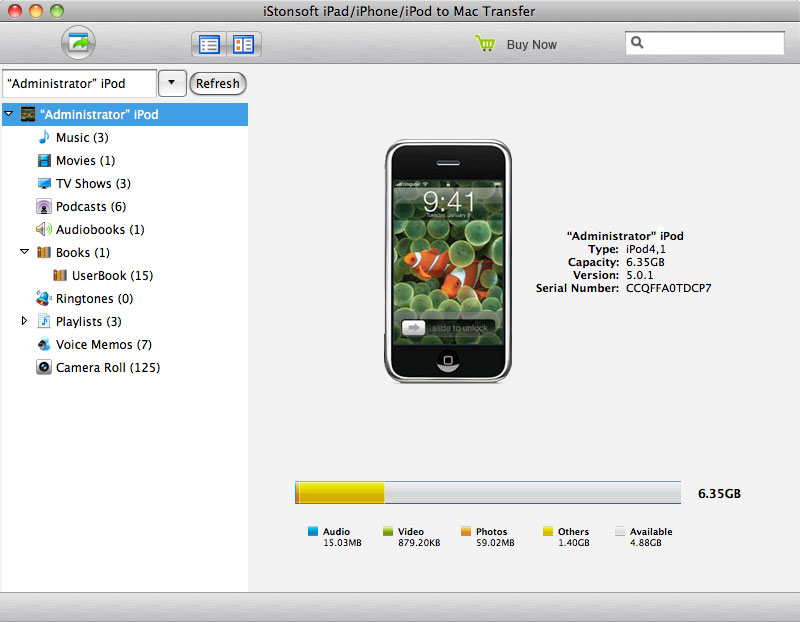
Task: Open Audiobooks (1) category
Action: click(100, 230)
